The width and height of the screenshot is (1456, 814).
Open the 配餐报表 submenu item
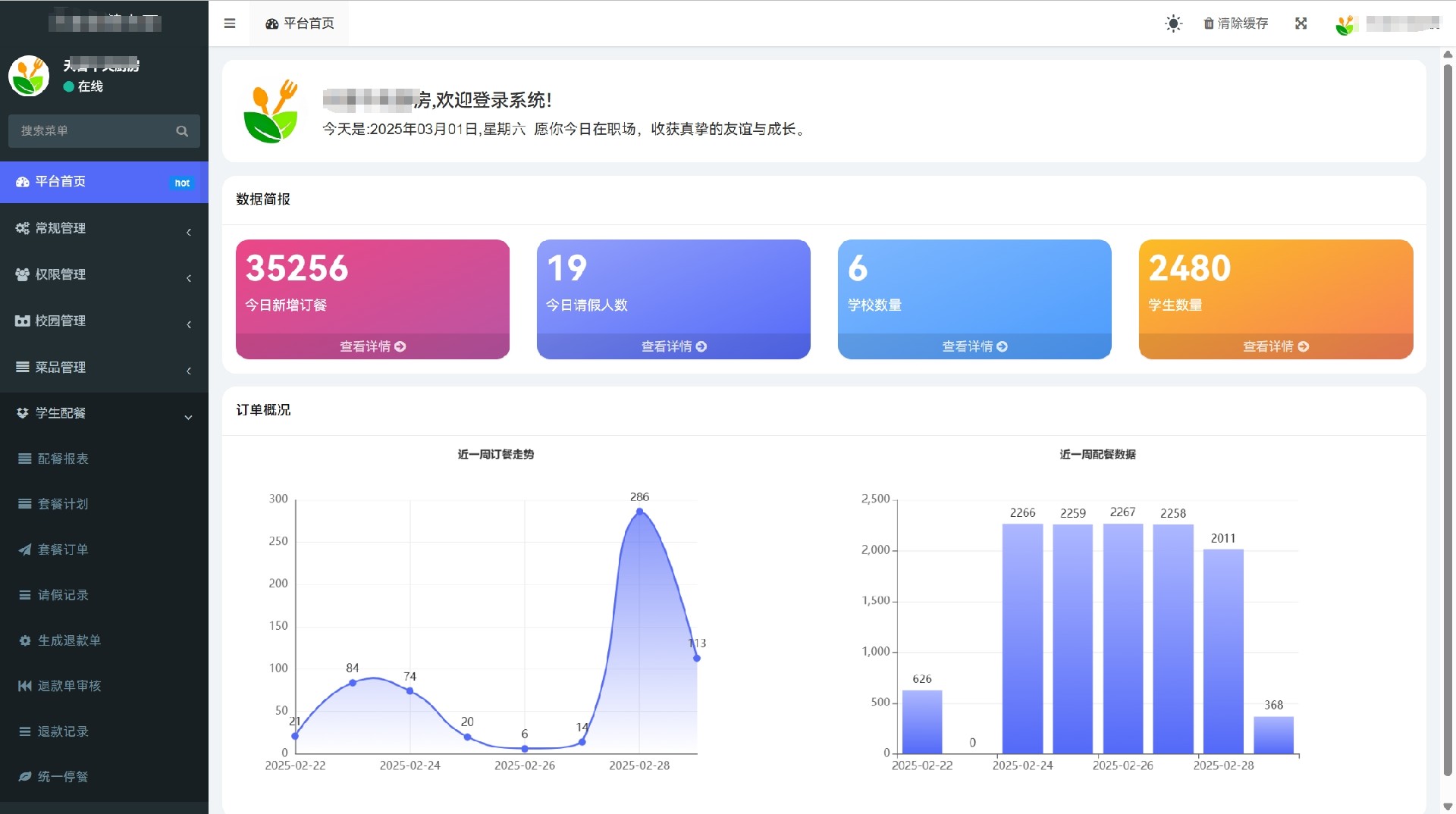click(x=104, y=459)
